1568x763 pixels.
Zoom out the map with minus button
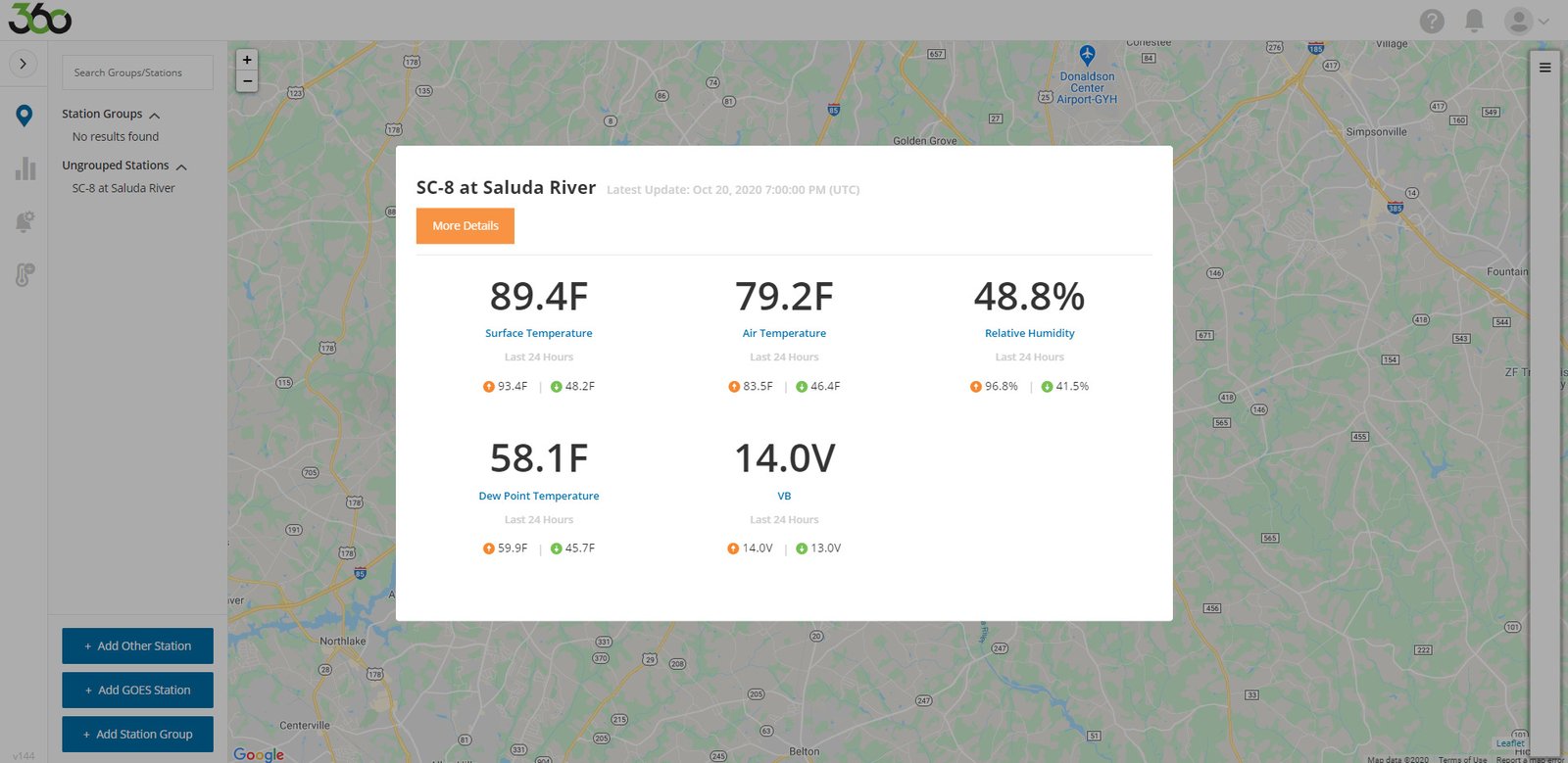247,81
